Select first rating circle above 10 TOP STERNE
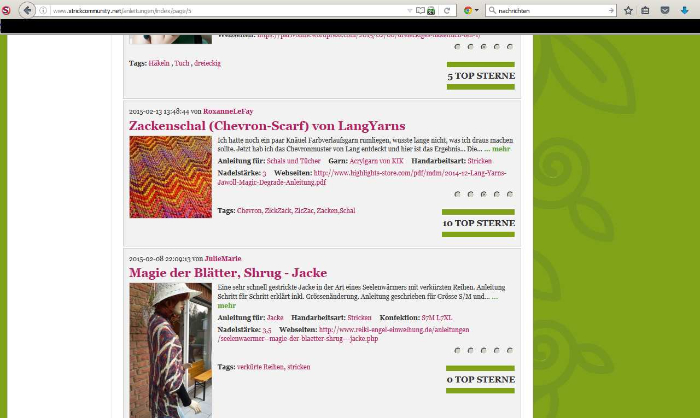The width and height of the screenshot is (700, 418). [x=457, y=194]
